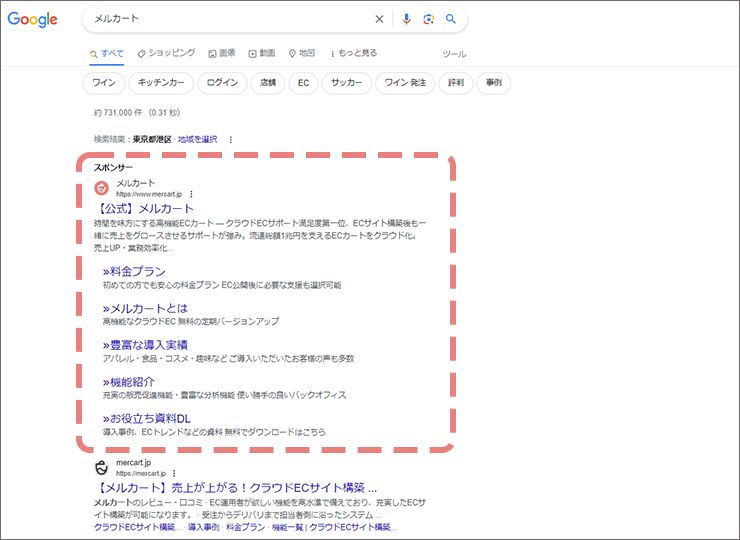Click the result count text 約 731,000 件
The height and width of the screenshot is (540, 740).
(x=118, y=113)
